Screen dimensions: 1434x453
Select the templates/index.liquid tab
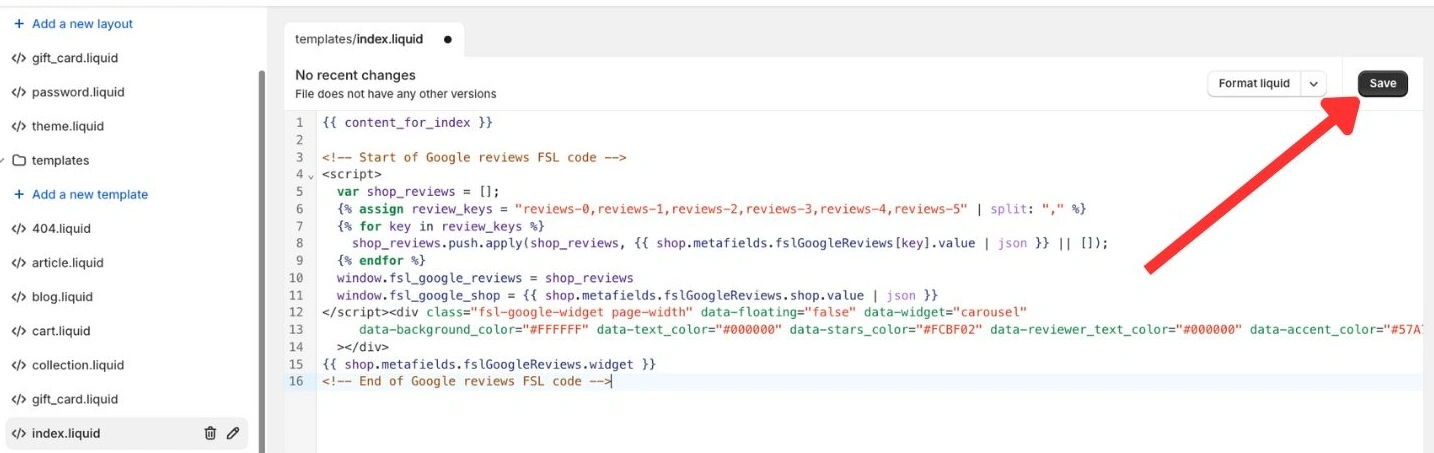click(x=359, y=40)
